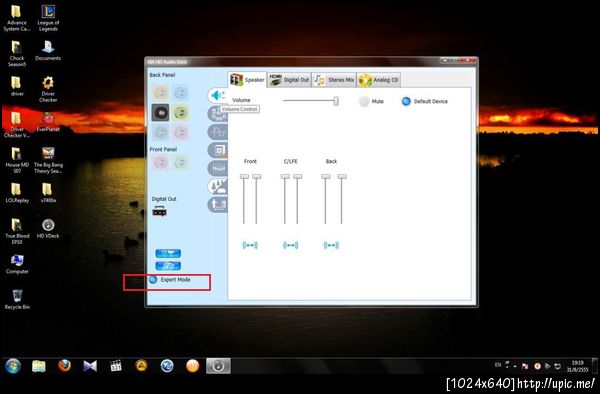Launch Firefox from the taskbar
The height and width of the screenshot is (394, 600).
(x=64, y=366)
